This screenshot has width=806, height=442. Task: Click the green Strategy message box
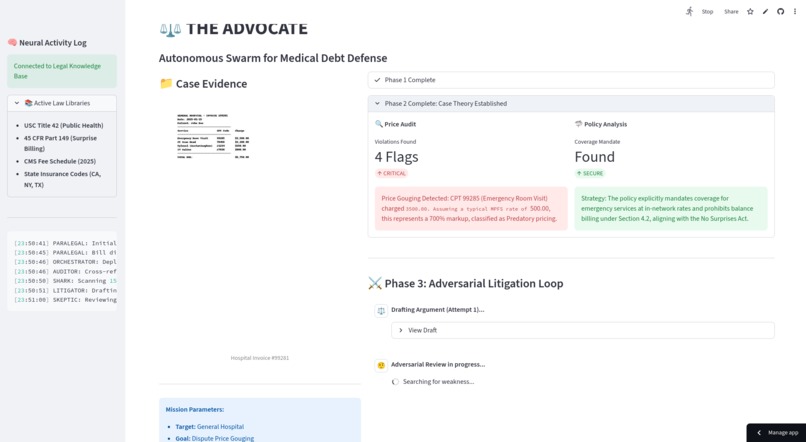point(670,208)
